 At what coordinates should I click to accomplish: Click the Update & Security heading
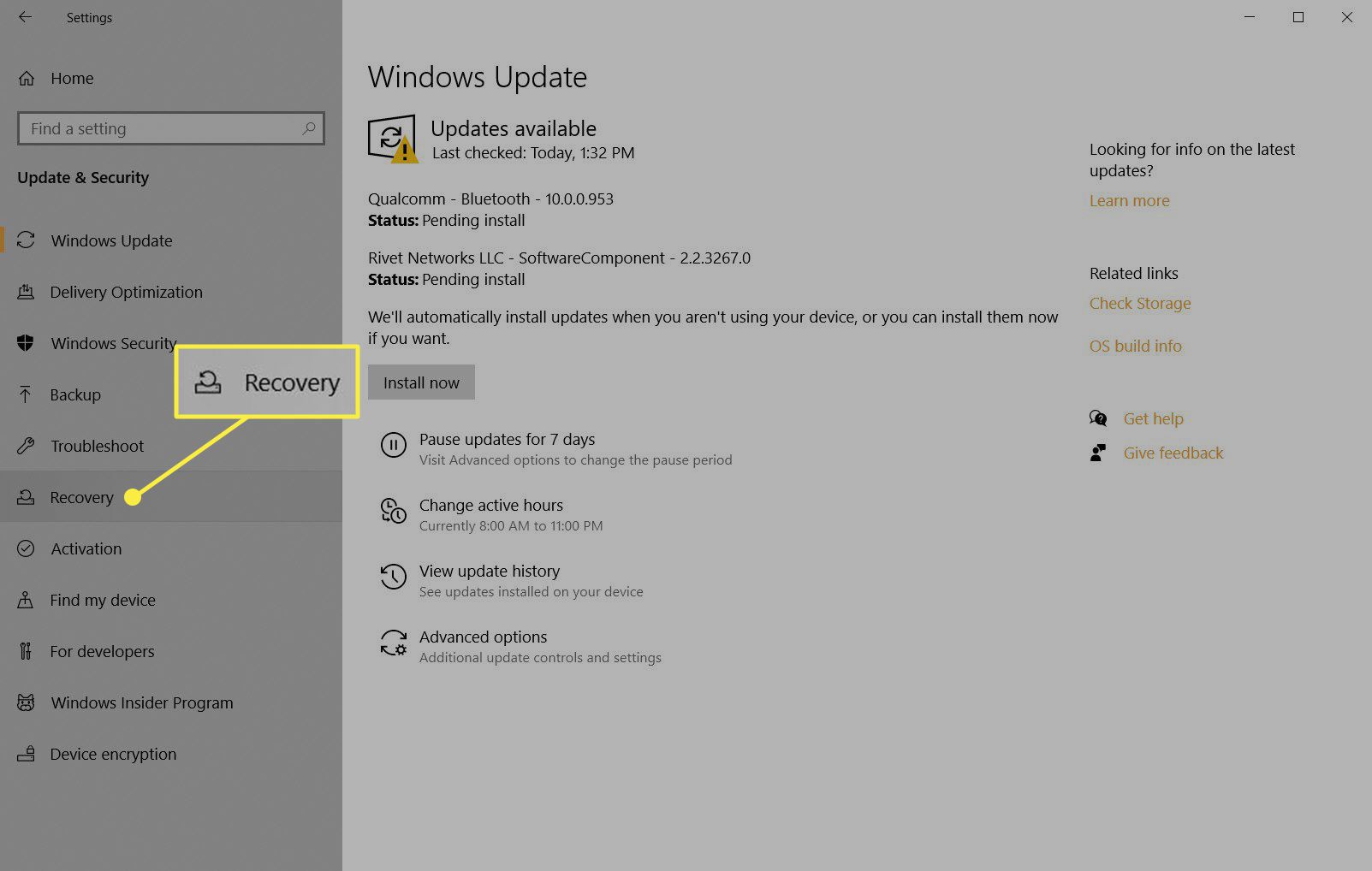pos(83,177)
